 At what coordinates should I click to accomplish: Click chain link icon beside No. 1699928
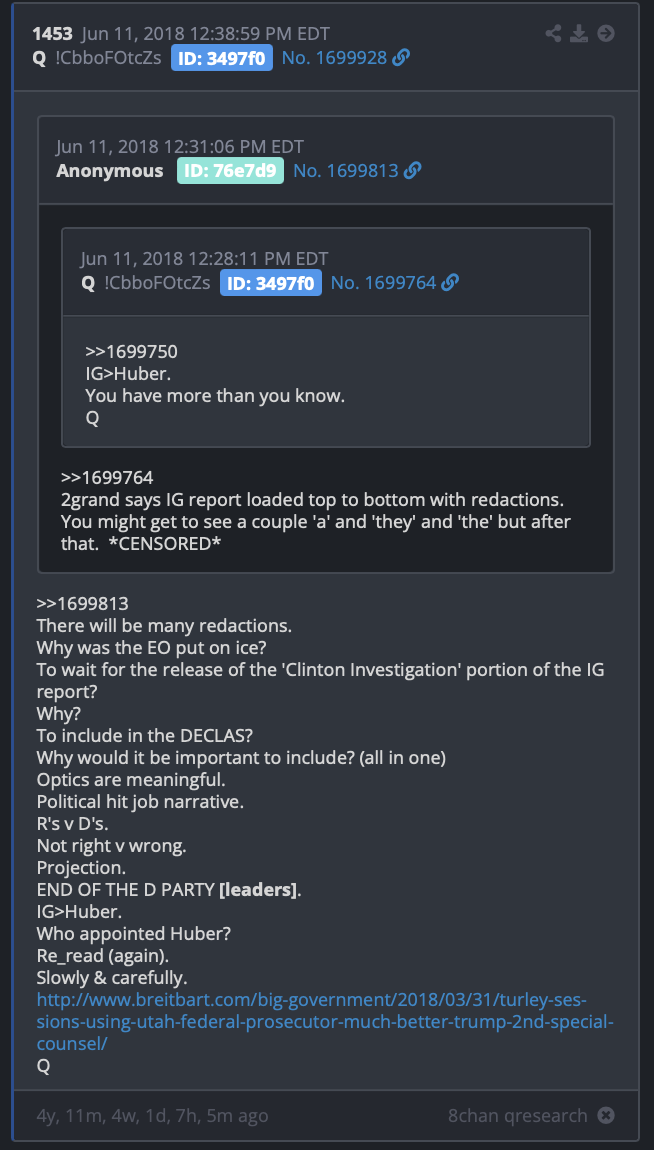click(x=401, y=58)
